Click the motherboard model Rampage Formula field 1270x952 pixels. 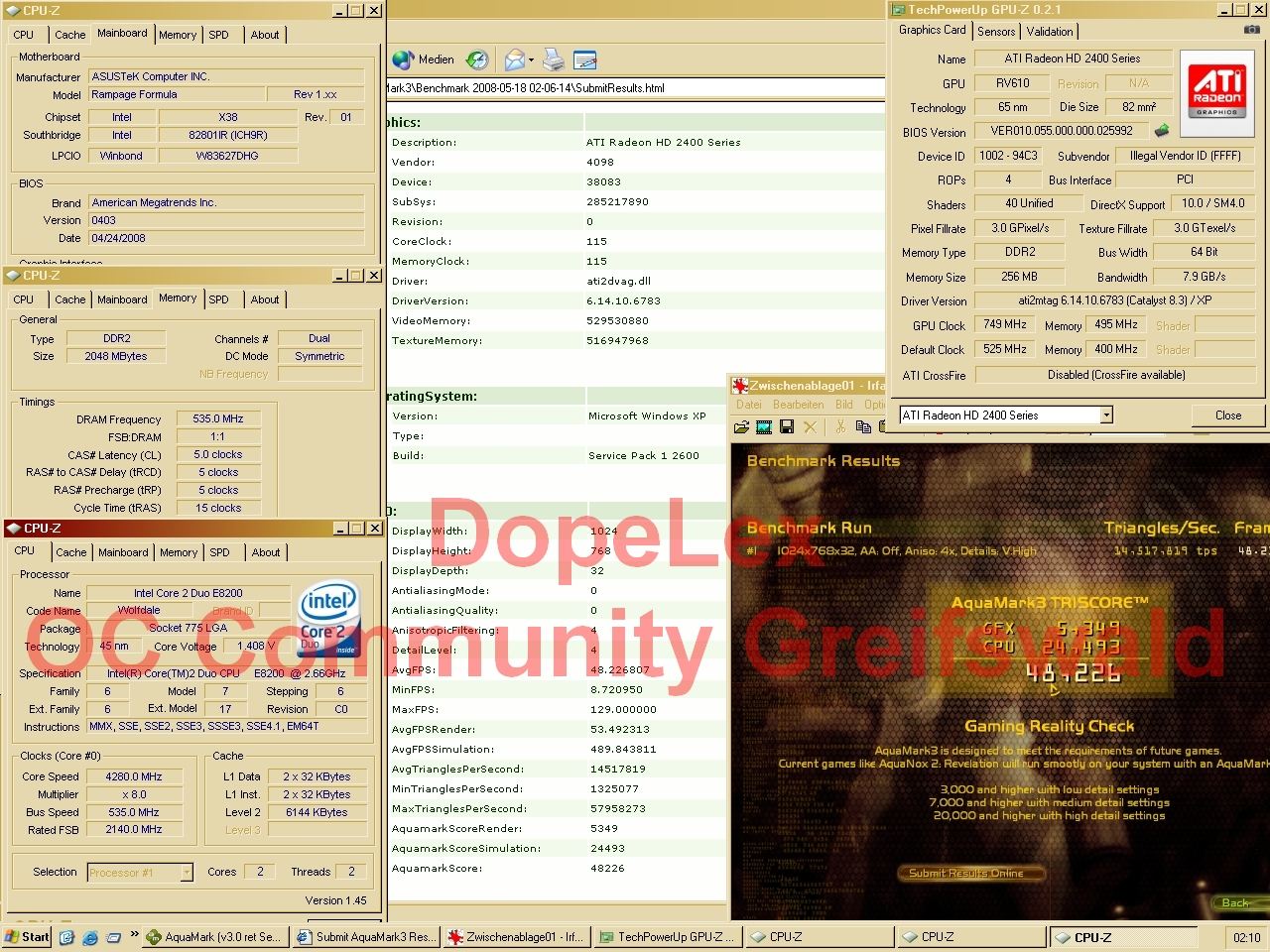tap(178, 95)
